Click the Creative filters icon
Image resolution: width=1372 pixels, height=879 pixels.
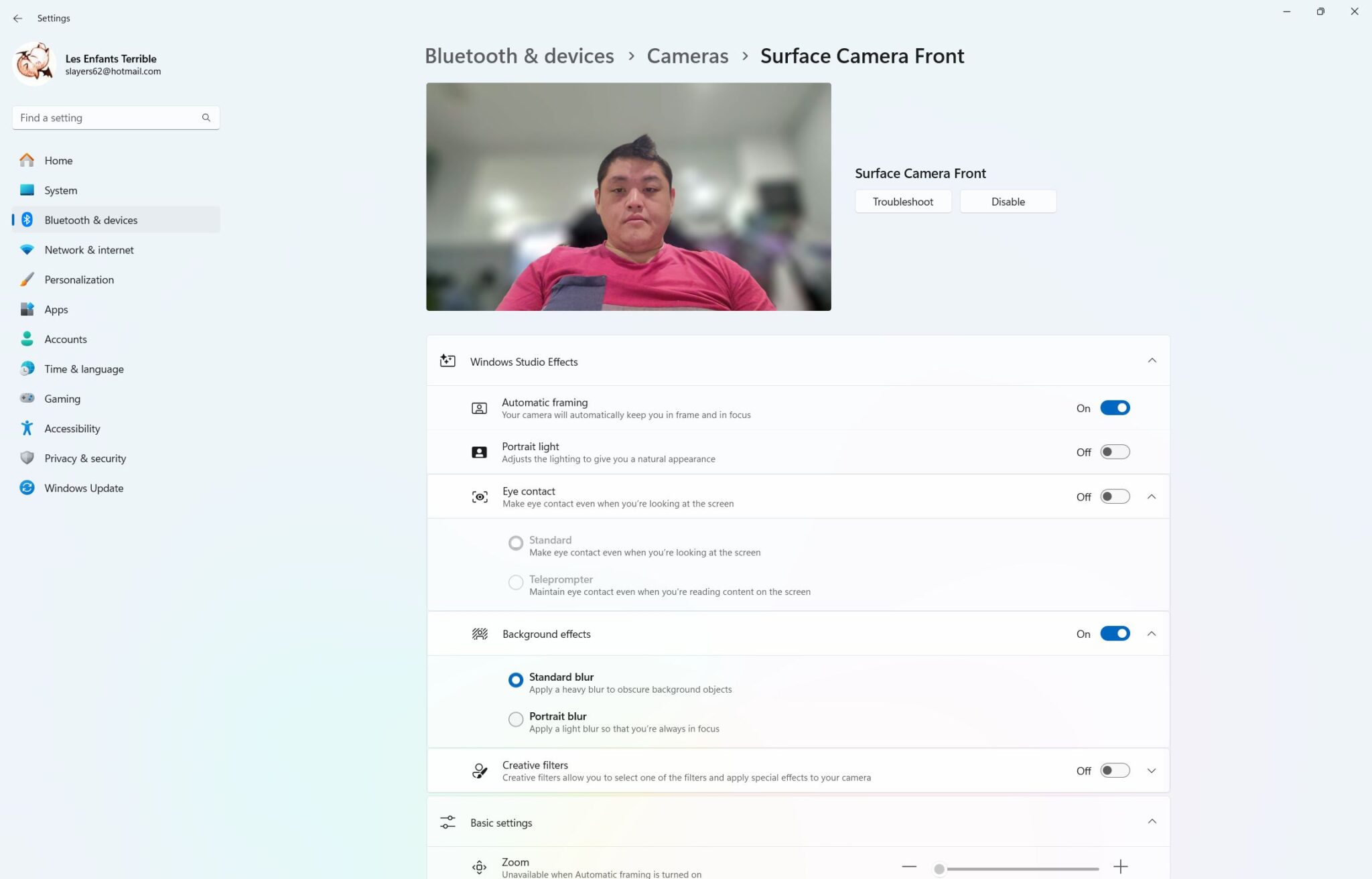(480, 770)
